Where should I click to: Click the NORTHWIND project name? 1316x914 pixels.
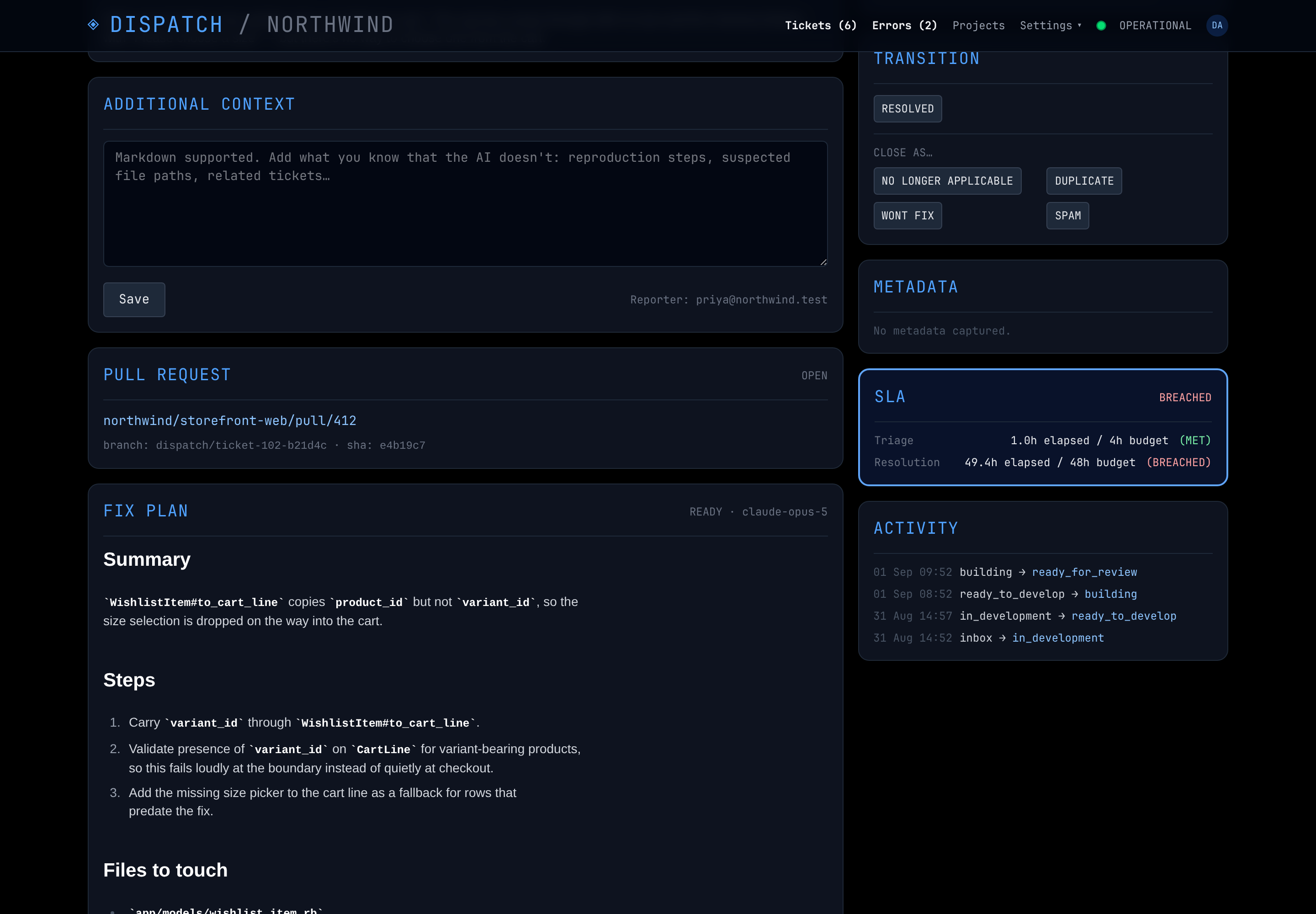(x=330, y=25)
